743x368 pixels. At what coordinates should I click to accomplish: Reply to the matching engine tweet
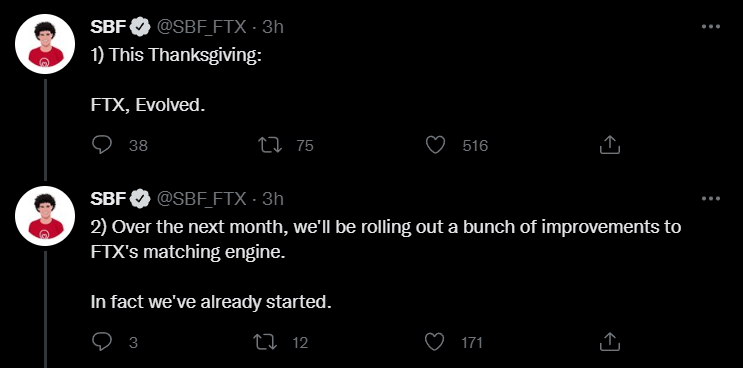101,342
